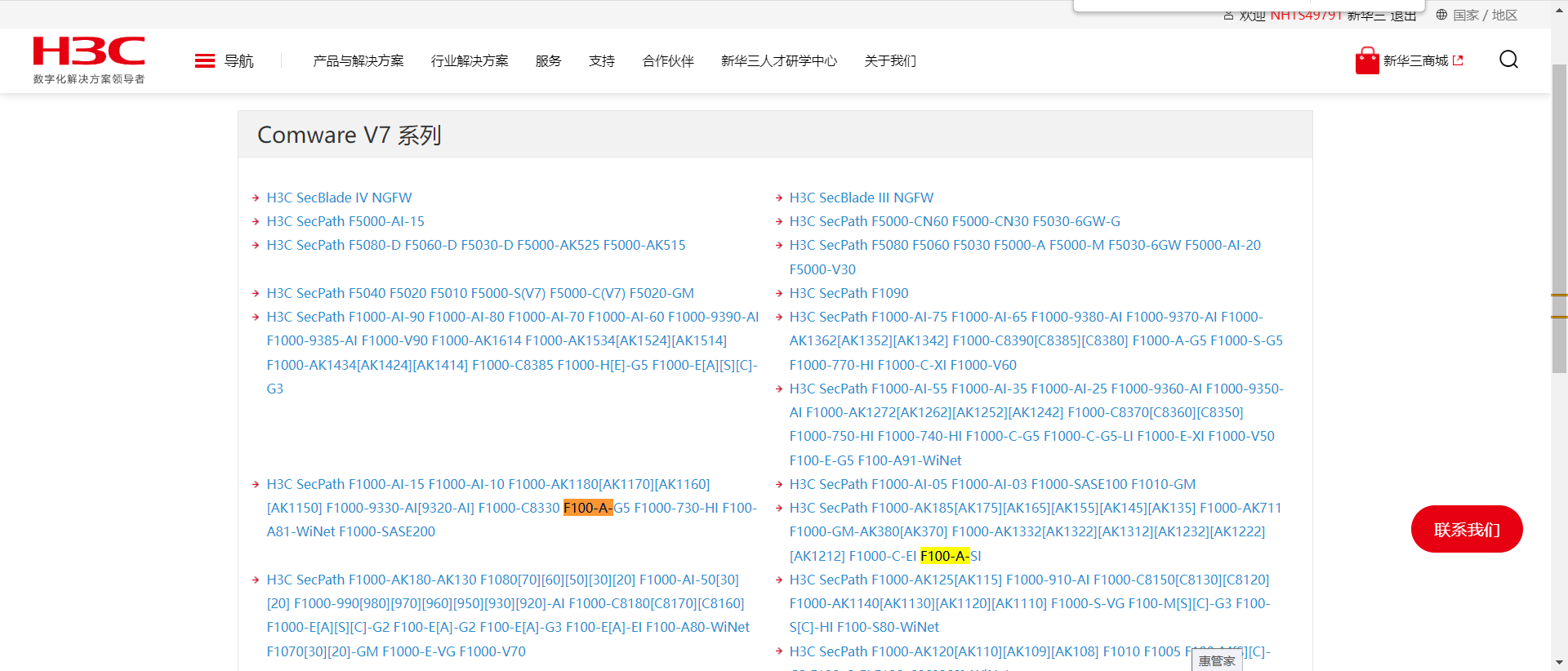Click the globe icon beside 国家 / 地区
Screen dimensions: 1568x671
click(1441, 15)
